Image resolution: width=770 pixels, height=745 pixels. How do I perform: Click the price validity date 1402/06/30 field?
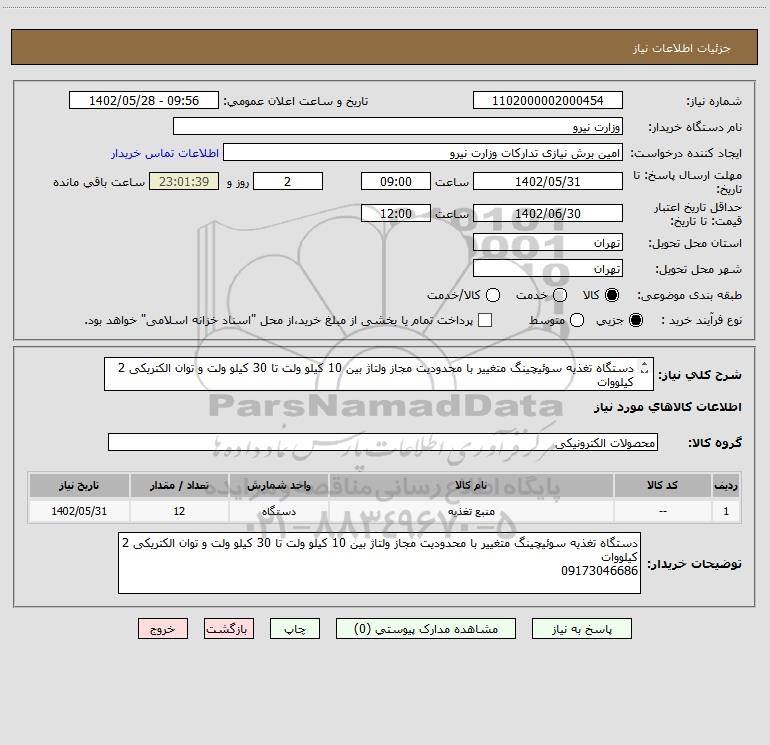click(x=548, y=213)
